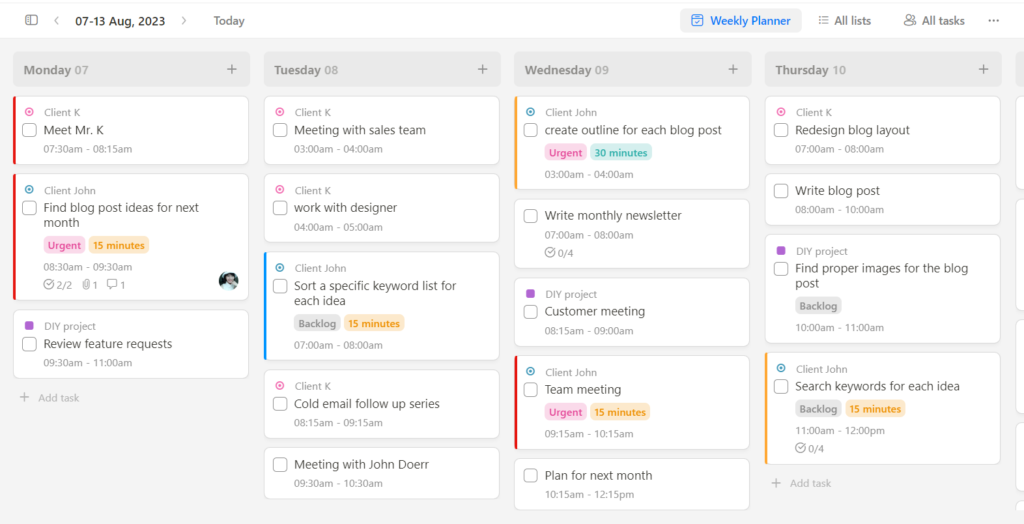Click Add task under Monday column
Screen dimensions: 1024x524
(50, 397)
